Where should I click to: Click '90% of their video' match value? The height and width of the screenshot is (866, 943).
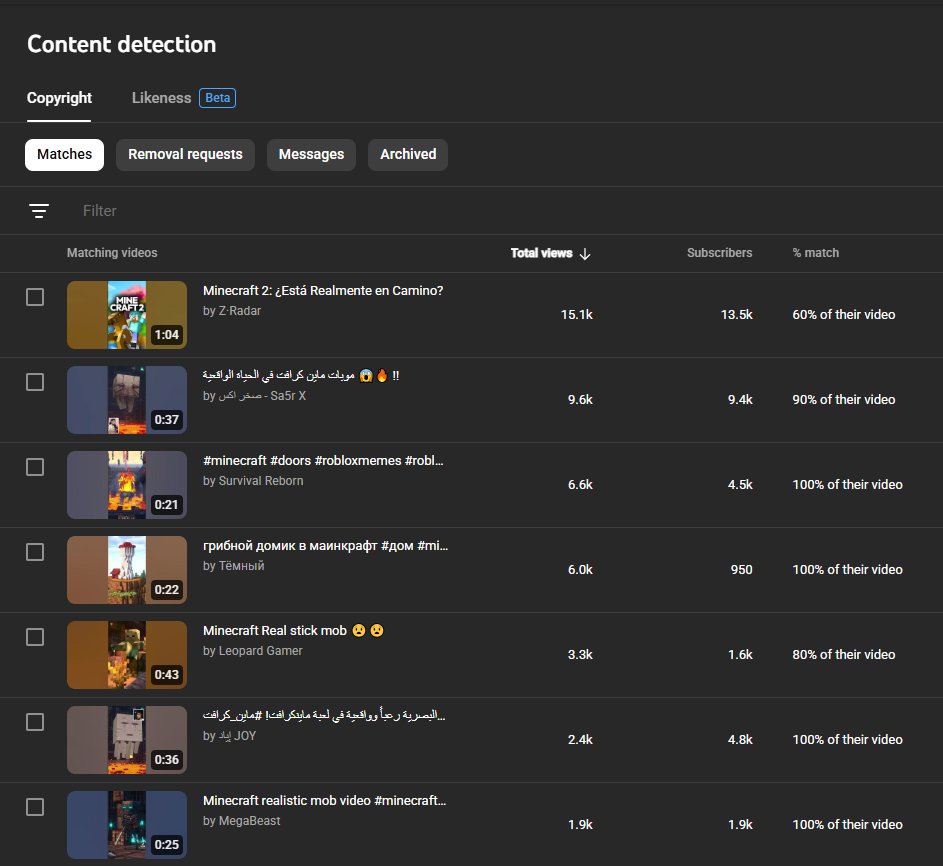coord(843,399)
